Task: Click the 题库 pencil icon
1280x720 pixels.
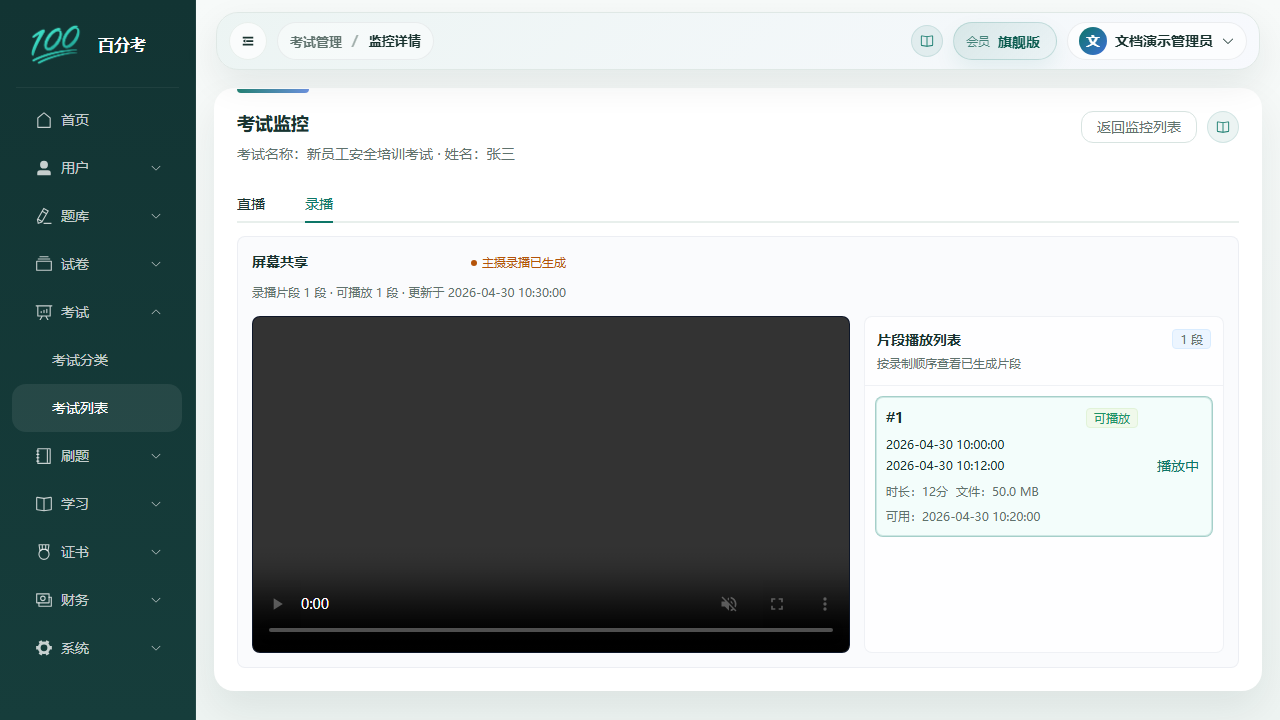Action: 44,216
